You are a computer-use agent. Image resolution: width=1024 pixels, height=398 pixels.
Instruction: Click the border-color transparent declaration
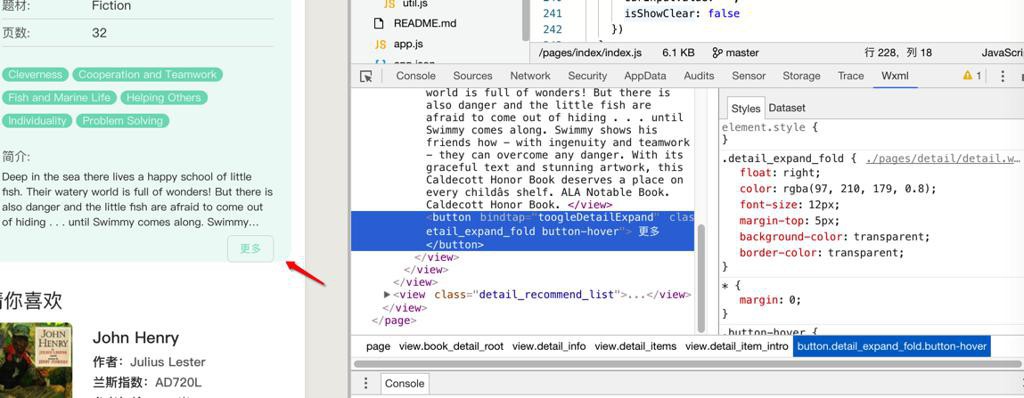pos(822,253)
